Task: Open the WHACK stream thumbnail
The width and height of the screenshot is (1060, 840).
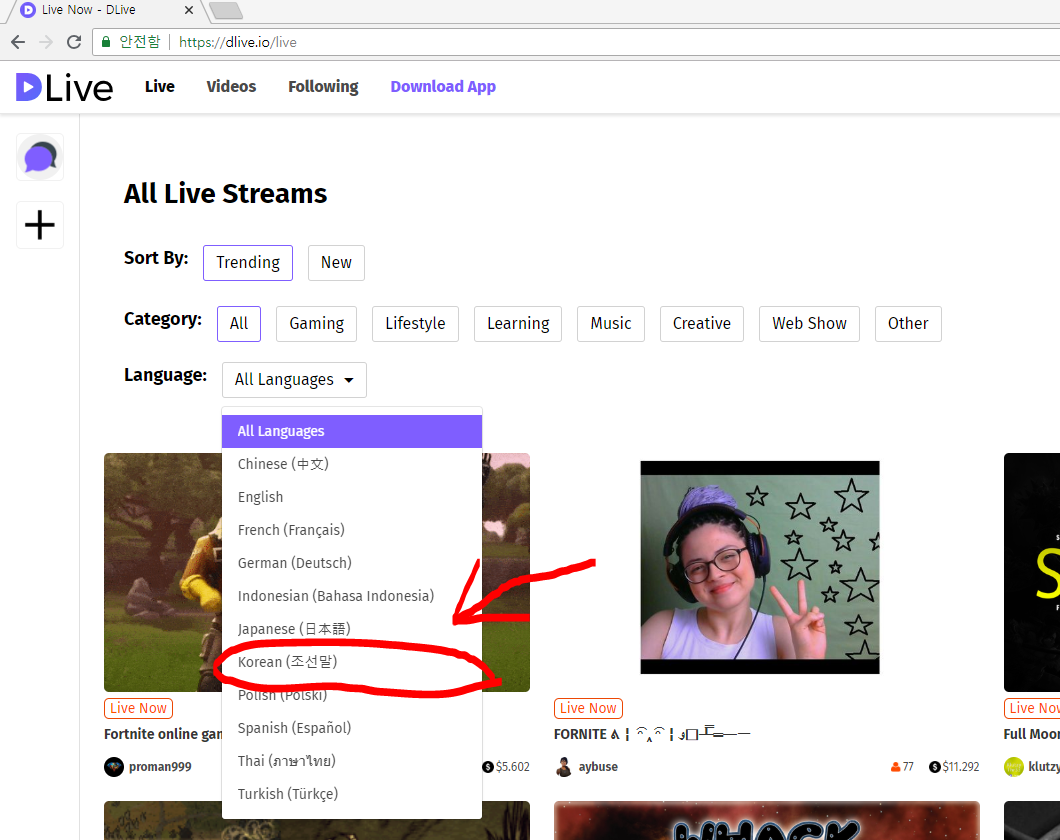Action: click(x=767, y=821)
